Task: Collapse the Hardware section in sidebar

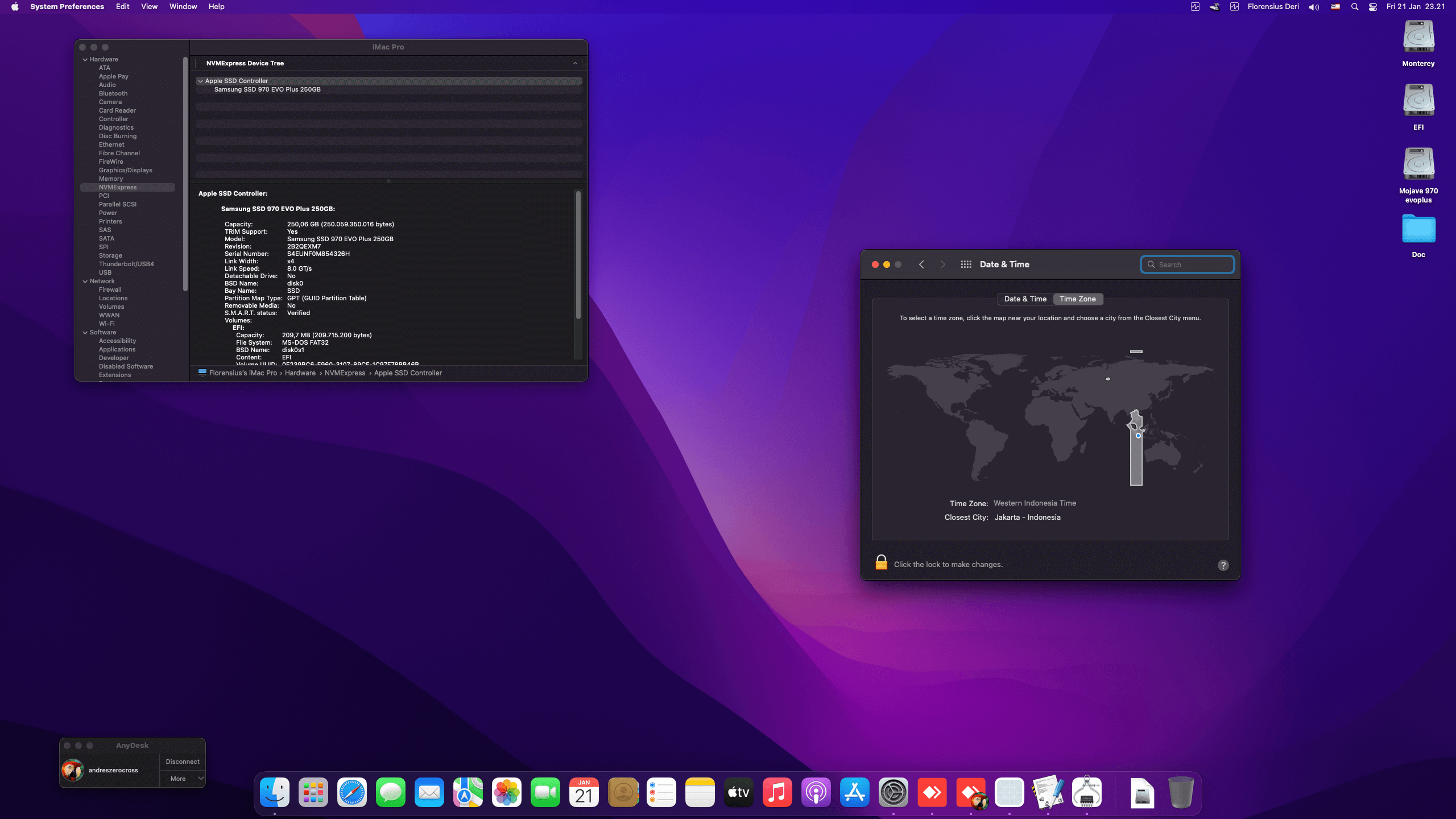Action: 85,59
